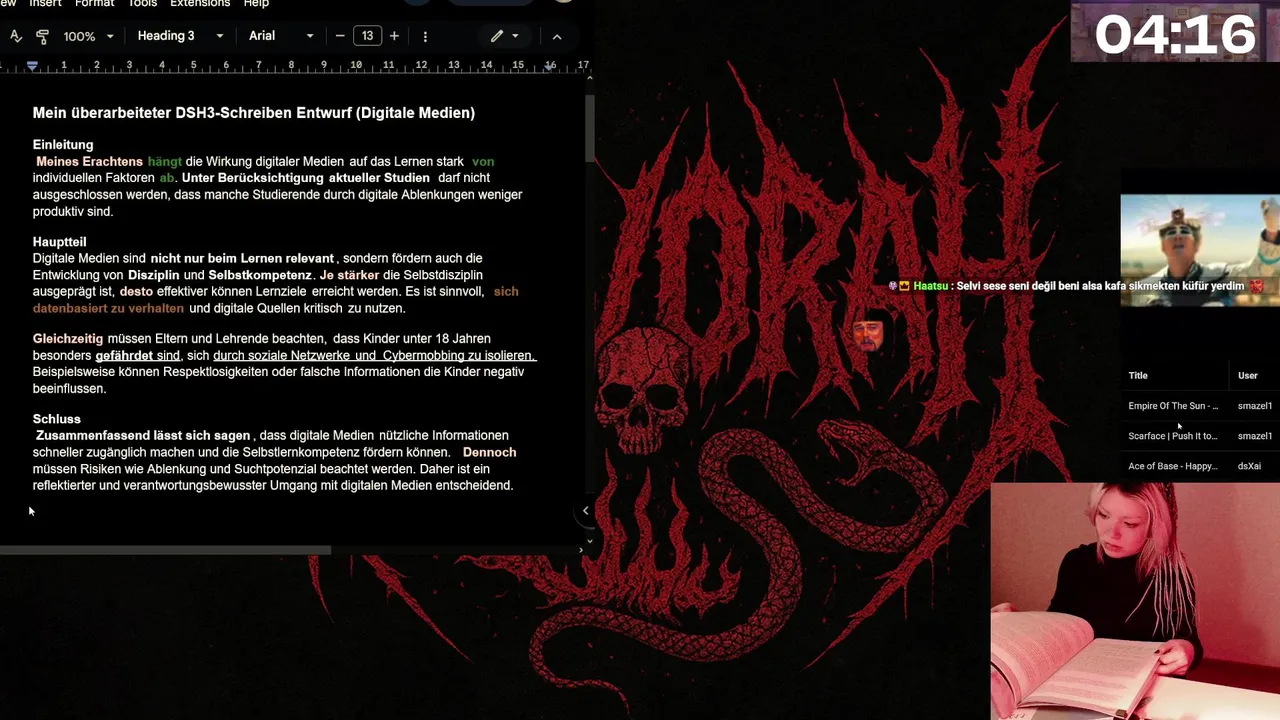Open the pencil editing mode dropdown
This screenshot has height=720, width=1280.
point(504,36)
